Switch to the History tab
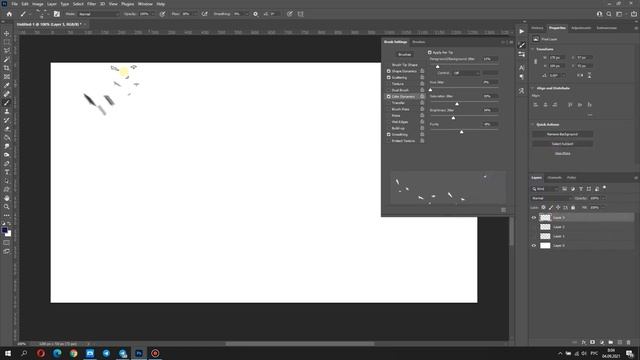Screen dimensions: 640x360 pos(537,28)
